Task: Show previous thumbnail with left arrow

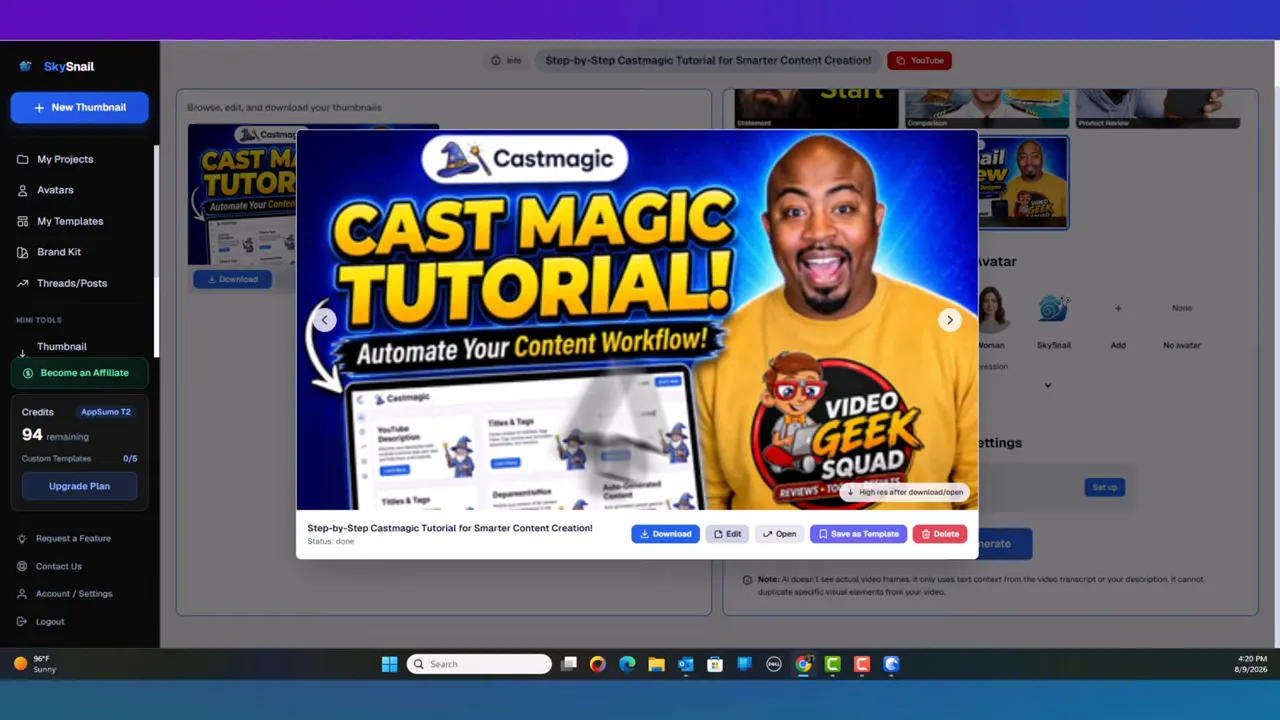Action: click(x=324, y=320)
